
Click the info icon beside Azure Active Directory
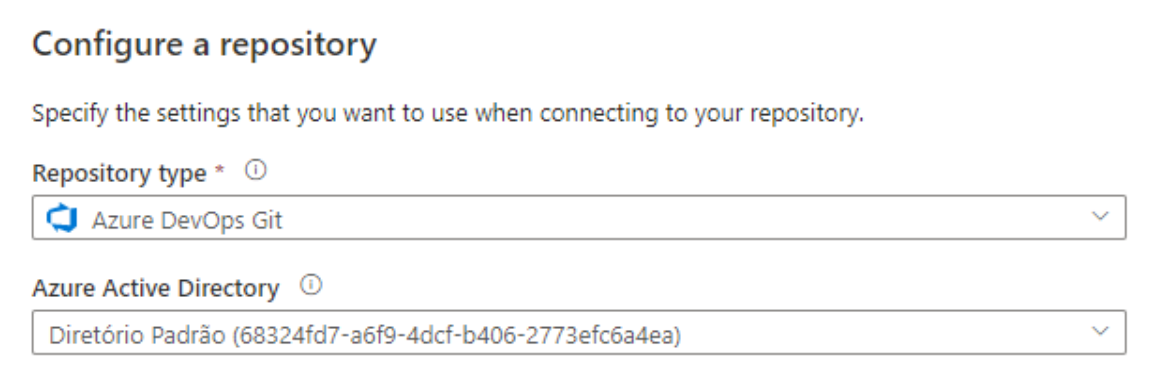pos(312,285)
